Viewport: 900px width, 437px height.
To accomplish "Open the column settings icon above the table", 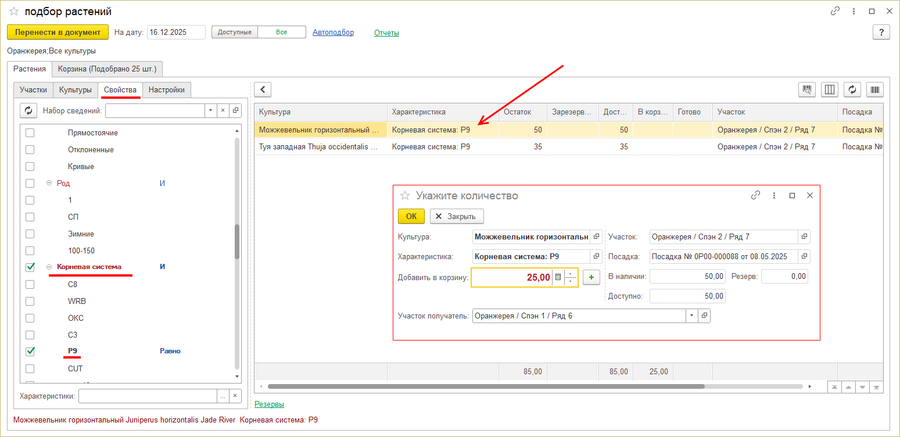I will [x=829, y=90].
